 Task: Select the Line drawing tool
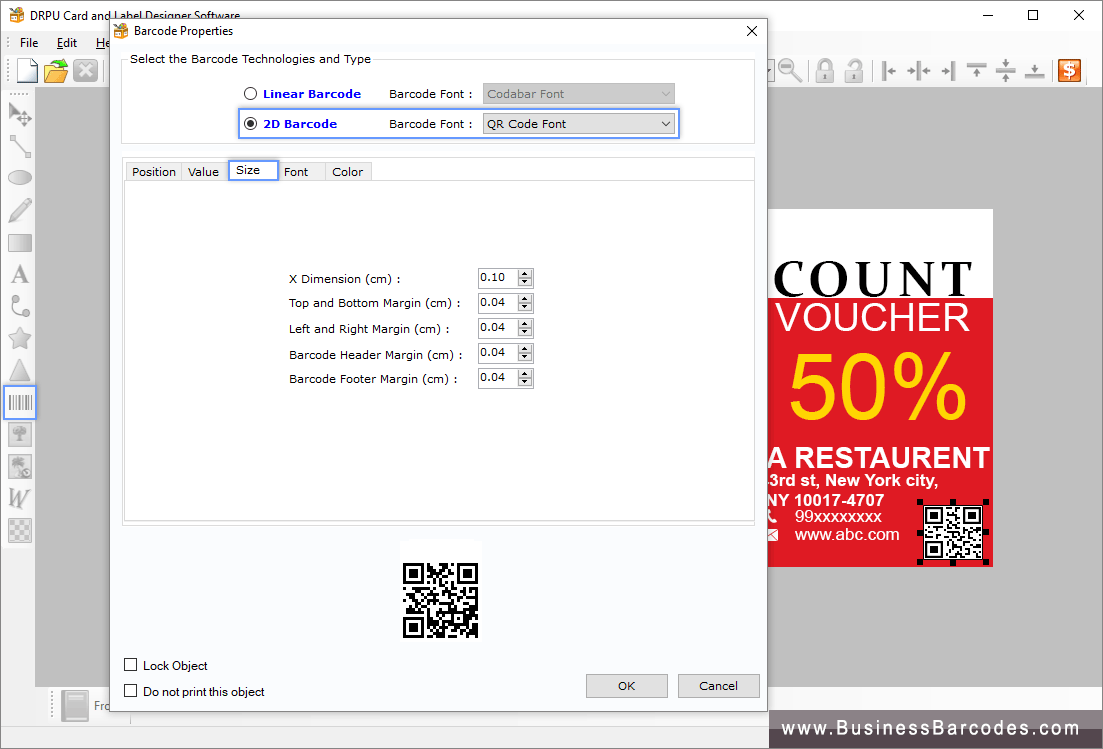(20, 146)
